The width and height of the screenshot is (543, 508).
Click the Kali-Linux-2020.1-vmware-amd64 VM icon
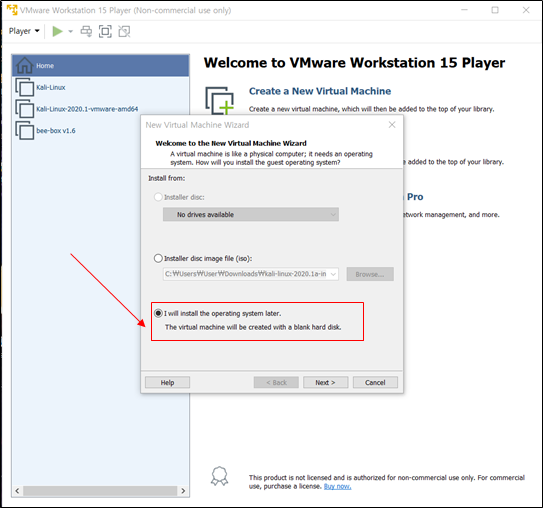coord(25,109)
